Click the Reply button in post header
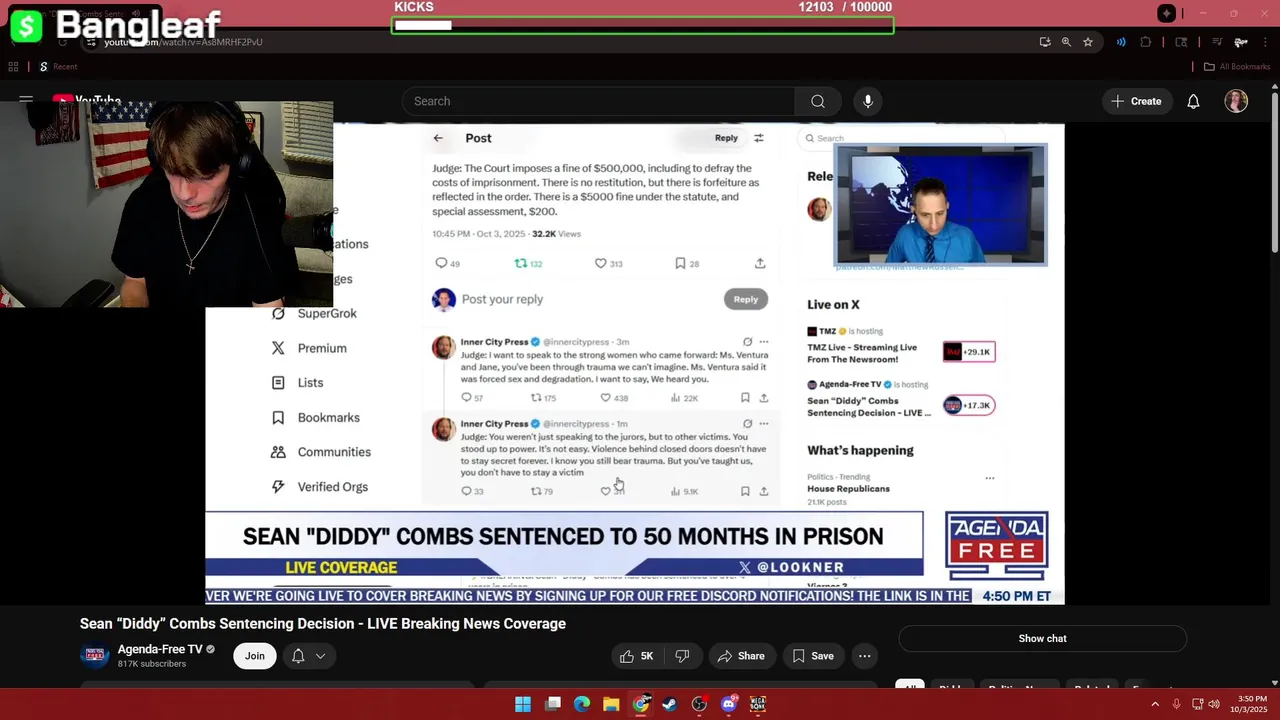 click(726, 138)
